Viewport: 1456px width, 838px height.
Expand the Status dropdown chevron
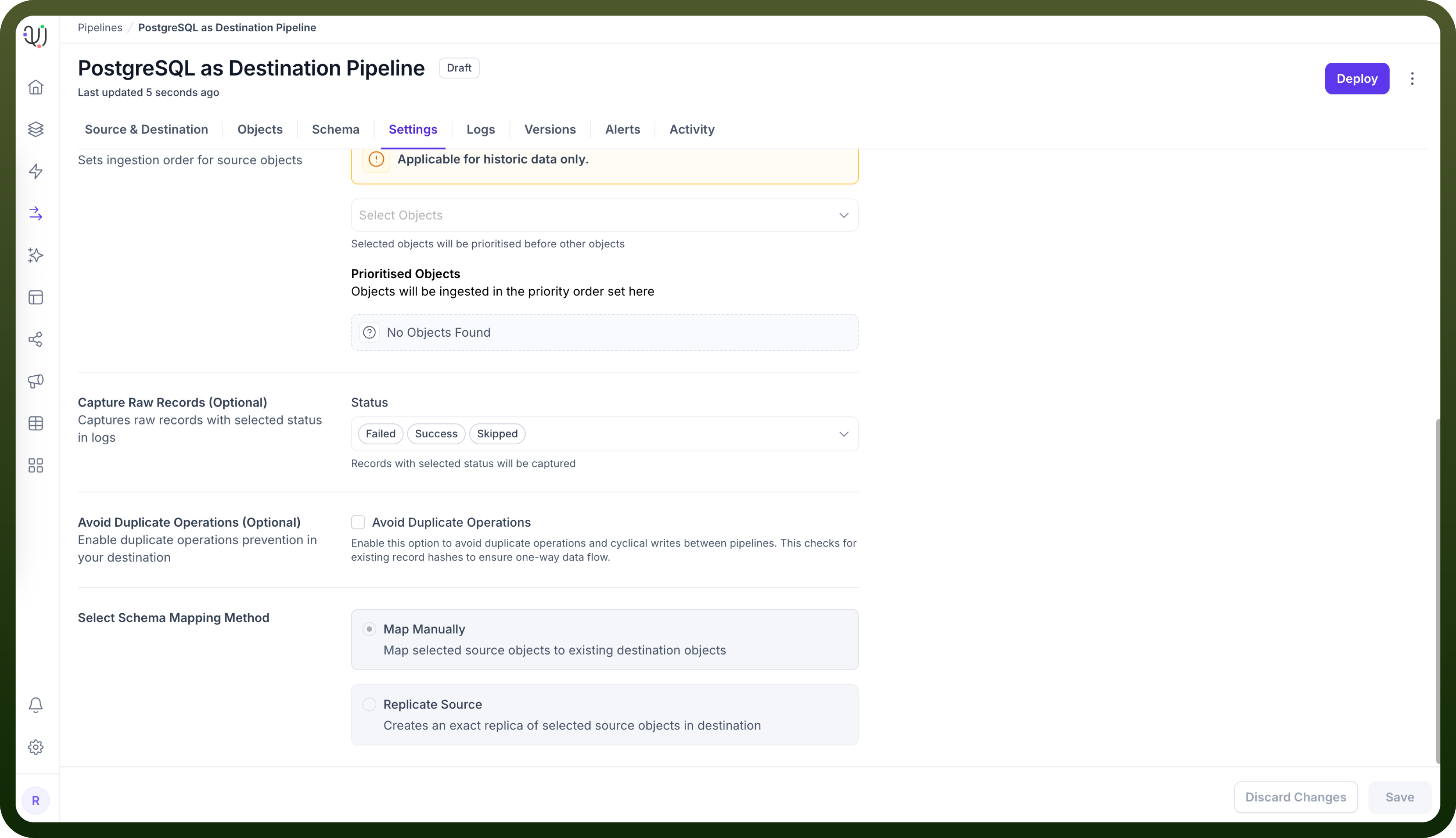[844, 433]
